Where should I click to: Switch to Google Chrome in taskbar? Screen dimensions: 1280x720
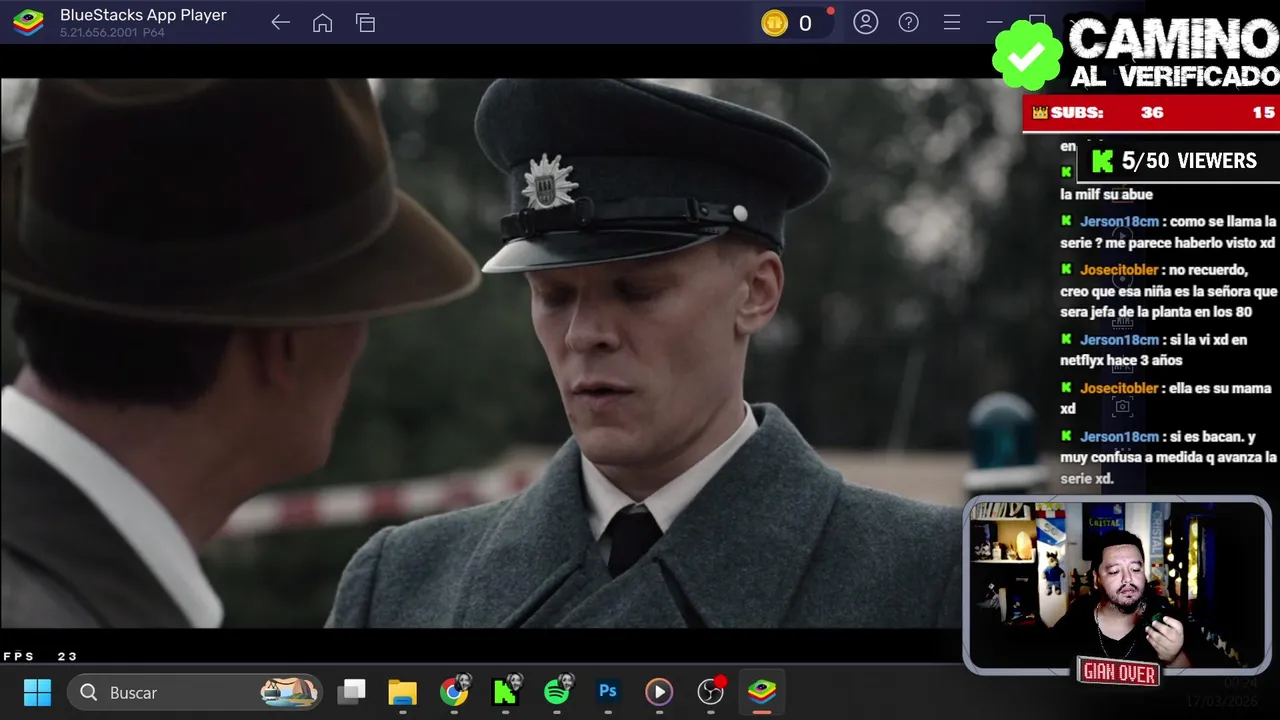(x=454, y=692)
